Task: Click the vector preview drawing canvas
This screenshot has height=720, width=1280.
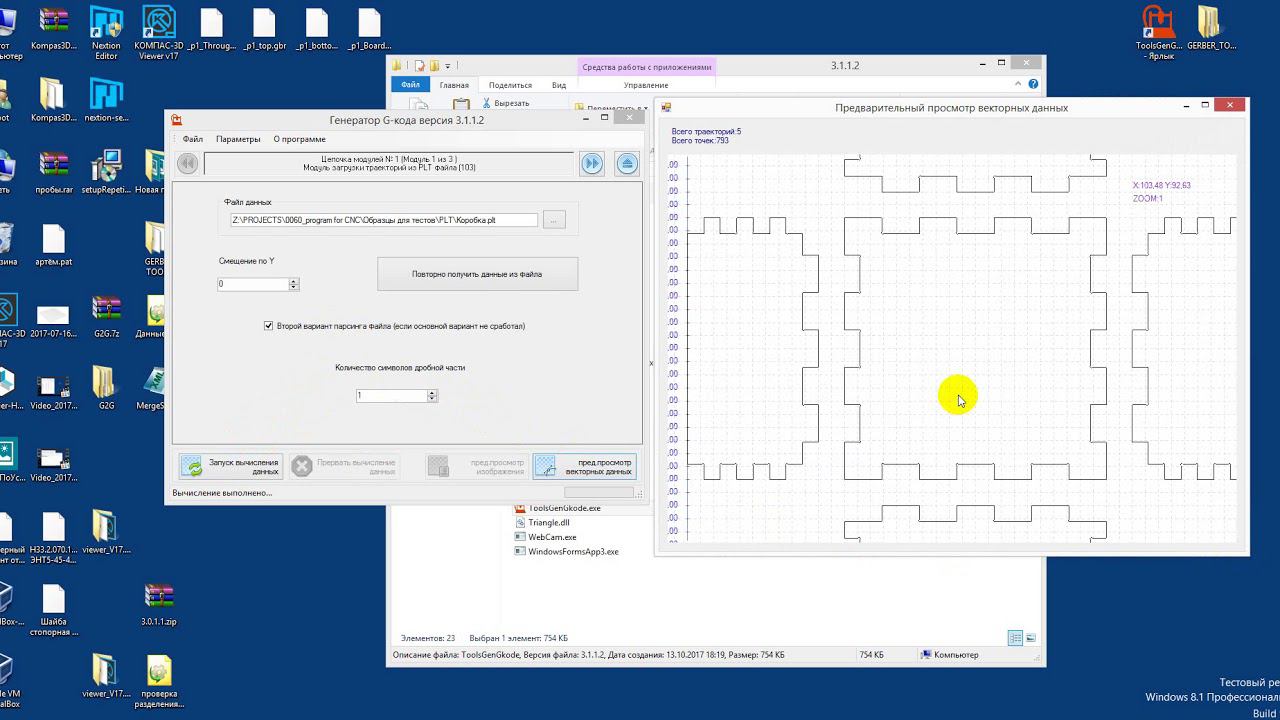Action: point(961,347)
